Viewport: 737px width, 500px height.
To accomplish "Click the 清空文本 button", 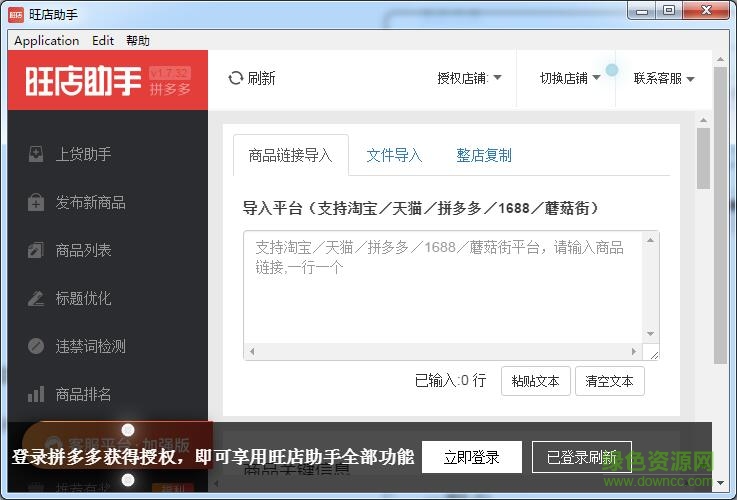I will (x=610, y=381).
